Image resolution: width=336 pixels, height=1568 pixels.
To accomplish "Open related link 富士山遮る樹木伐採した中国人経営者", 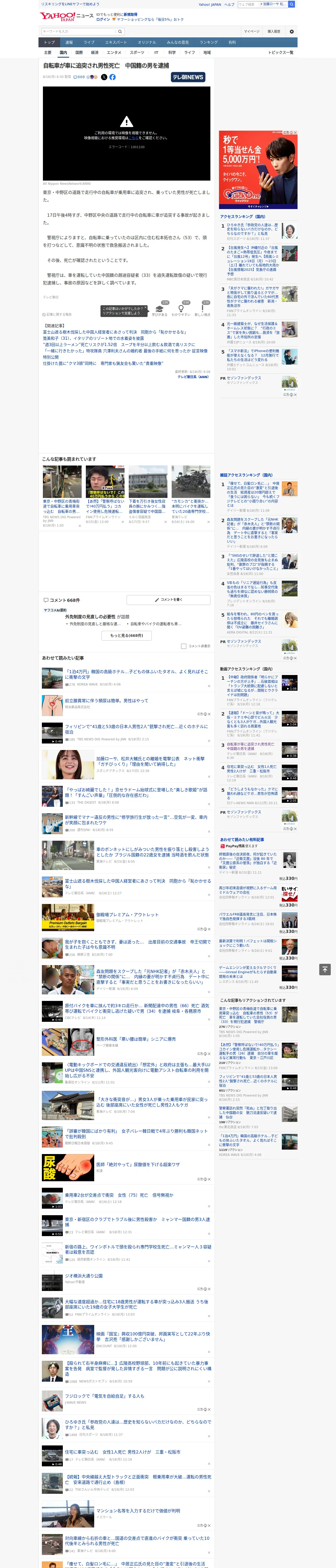I will 114,332.
